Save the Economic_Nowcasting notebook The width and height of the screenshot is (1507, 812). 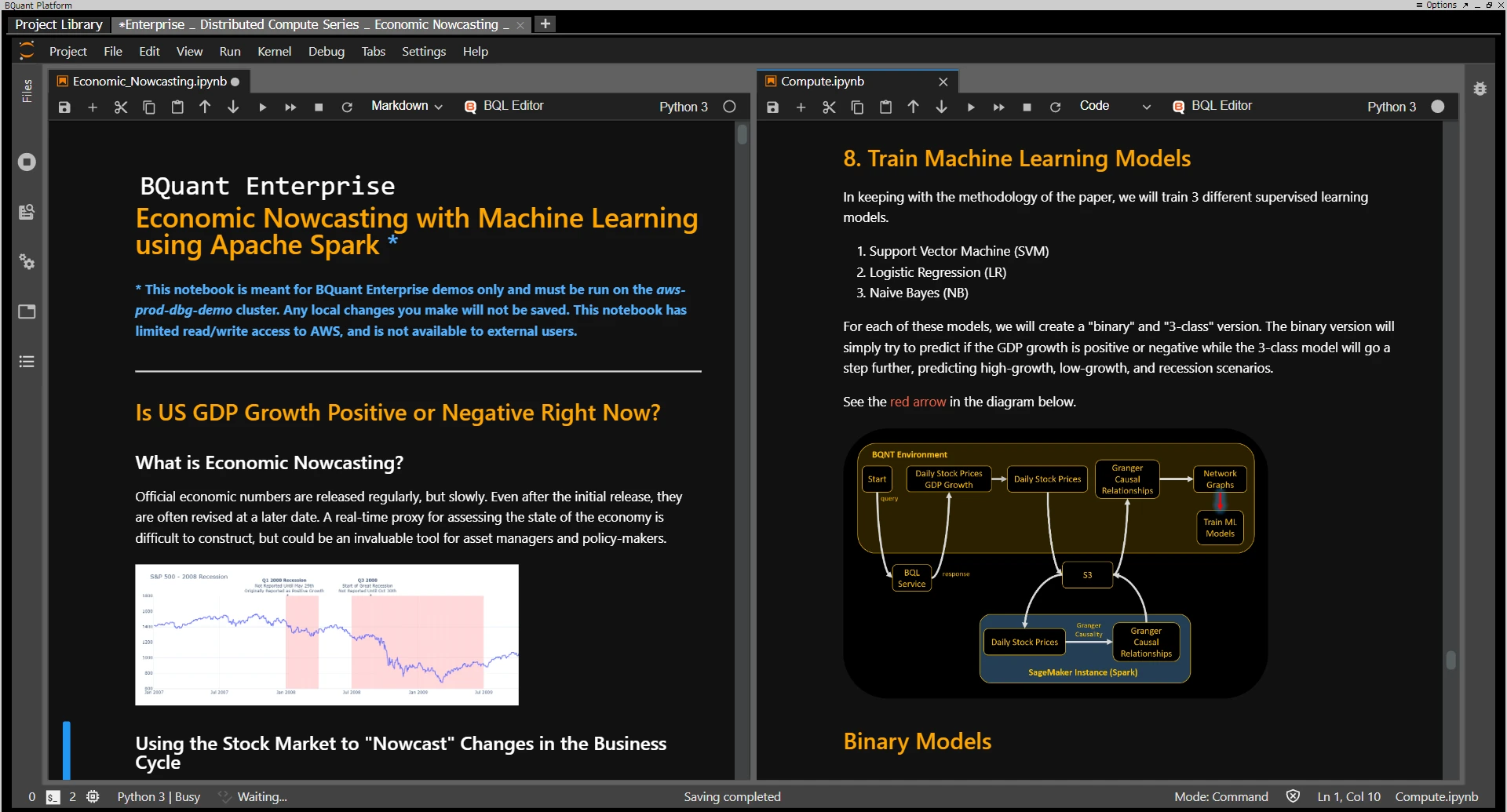point(64,107)
